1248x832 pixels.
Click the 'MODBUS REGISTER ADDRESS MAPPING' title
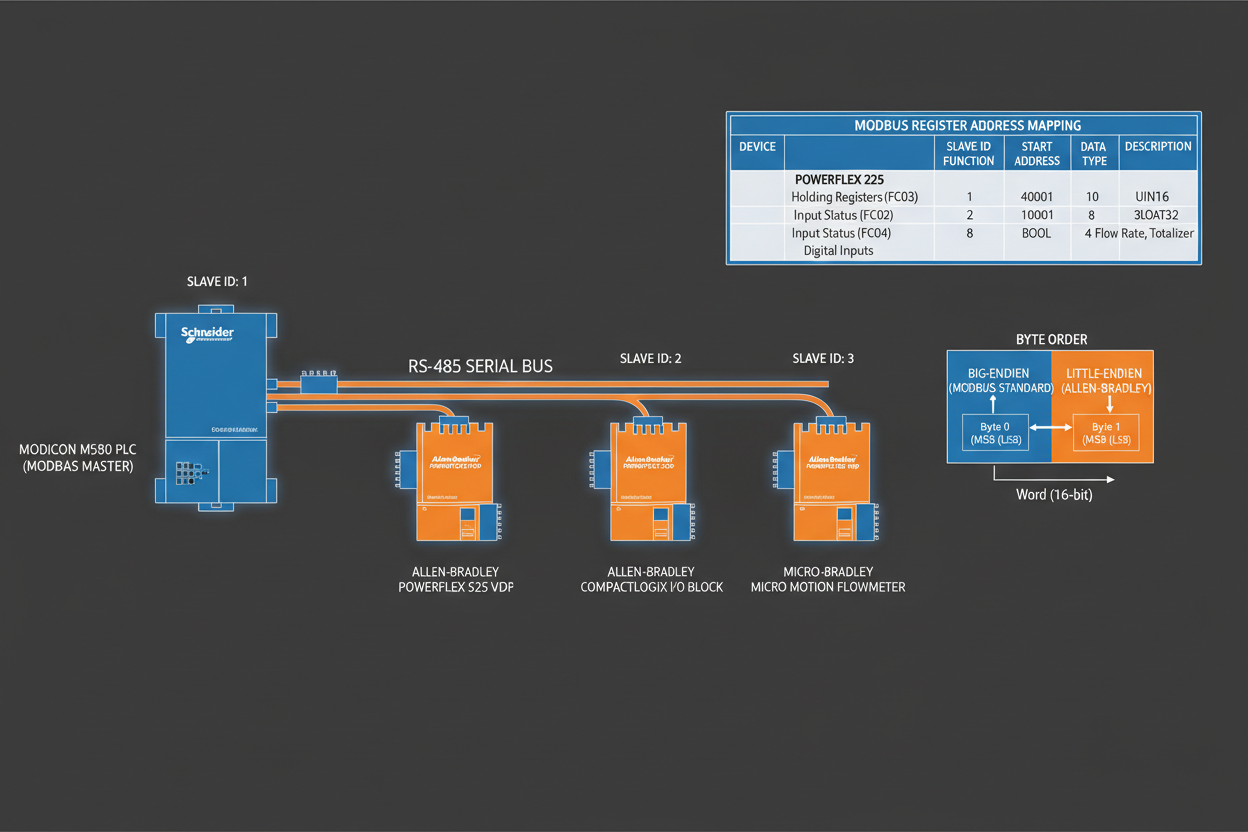[967, 125]
